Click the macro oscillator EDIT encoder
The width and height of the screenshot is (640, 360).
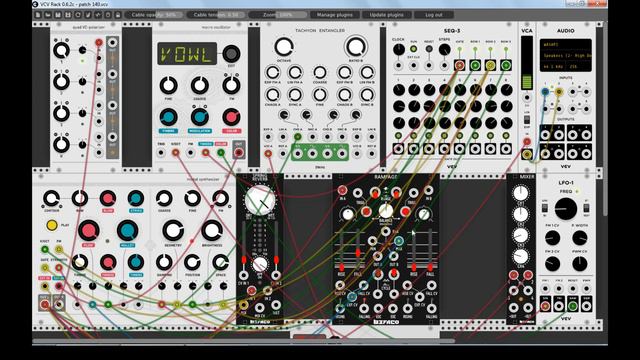click(231, 53)
